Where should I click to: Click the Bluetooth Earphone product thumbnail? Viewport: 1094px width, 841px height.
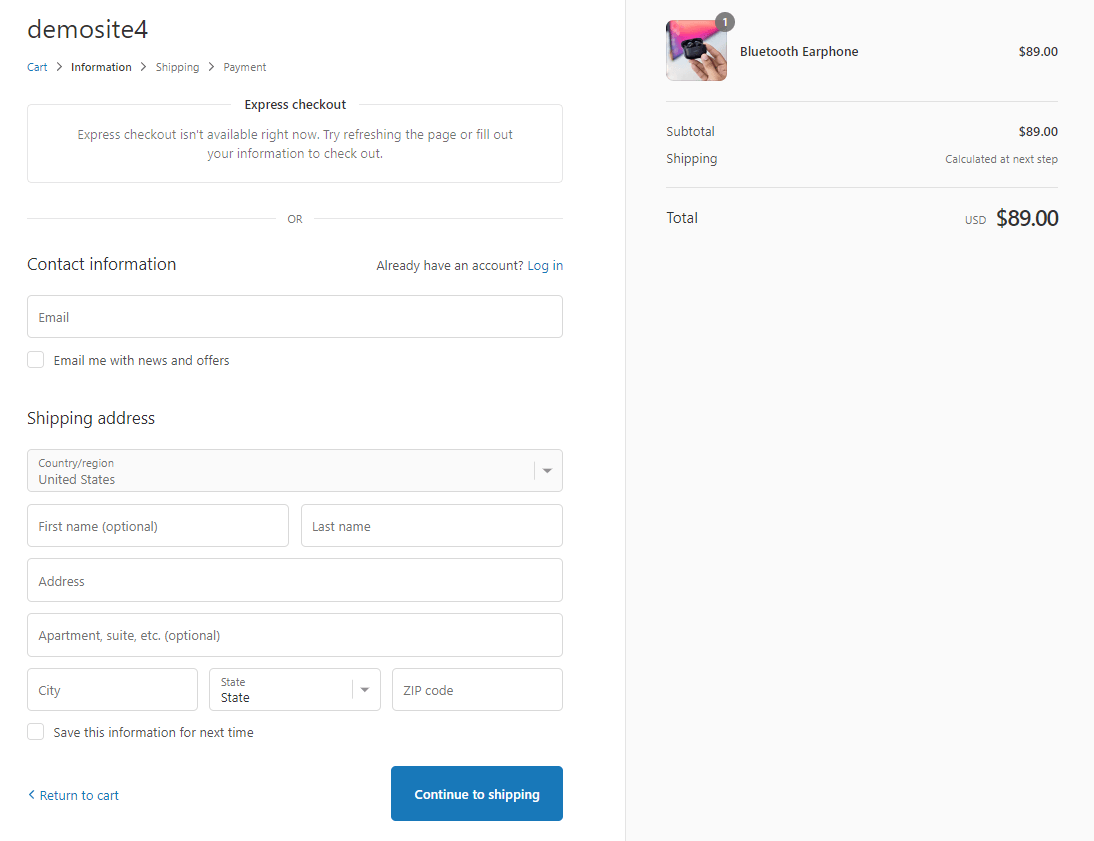click(696, 50)
